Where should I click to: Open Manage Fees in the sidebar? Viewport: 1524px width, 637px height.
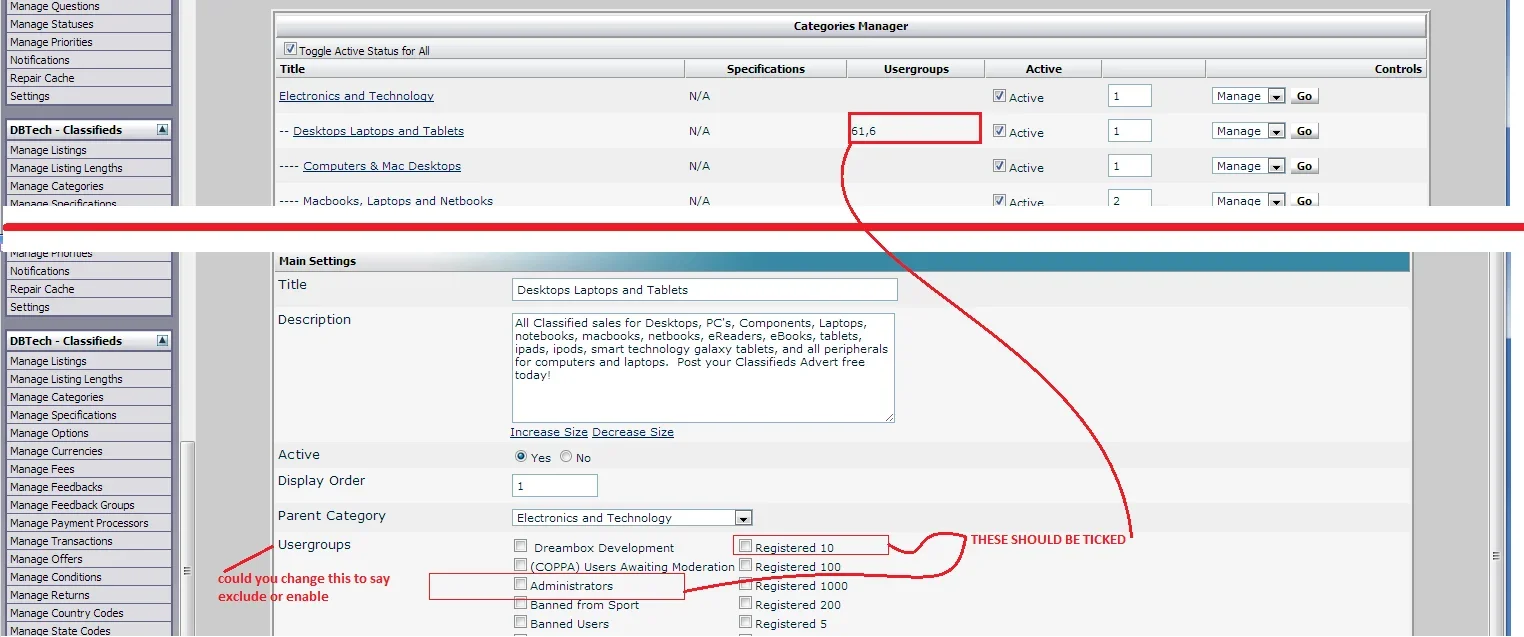click(x=42, y=469)
